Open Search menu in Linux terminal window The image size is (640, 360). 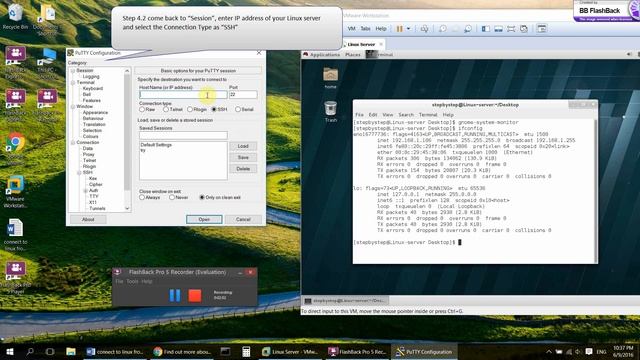click(x=406, y=115)
